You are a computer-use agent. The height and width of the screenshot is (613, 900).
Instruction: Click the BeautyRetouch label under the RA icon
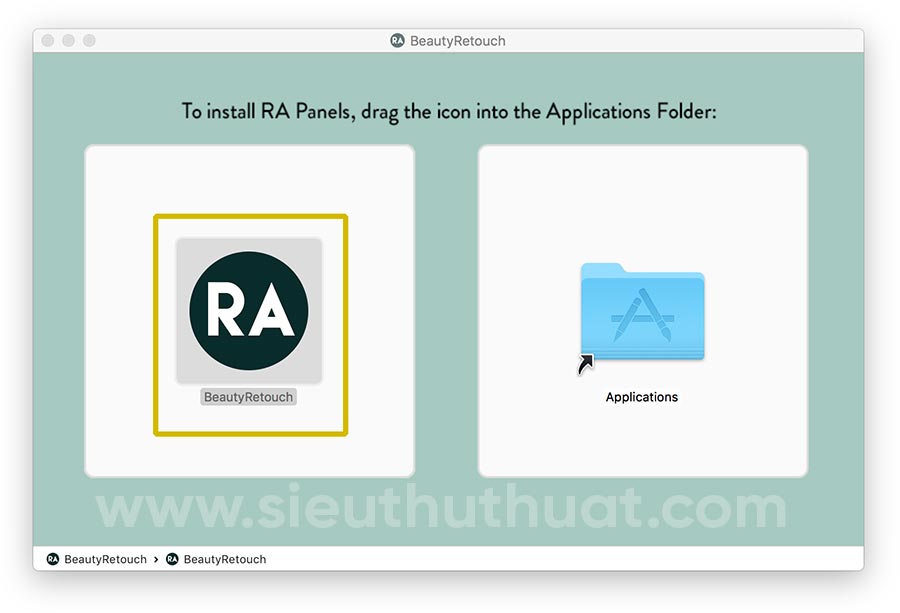coord(248,397)
